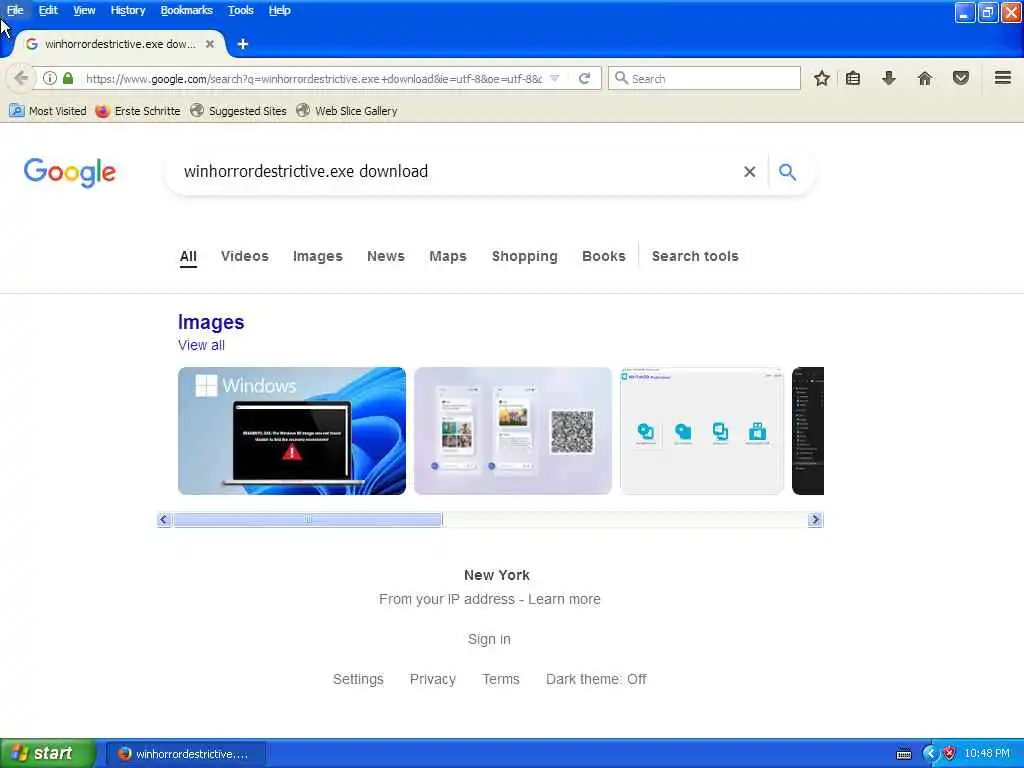Go to the Google logo homepage
The width and height of the screenshot is (1024, 768).
pyautogui.click(x=70, y=172)
